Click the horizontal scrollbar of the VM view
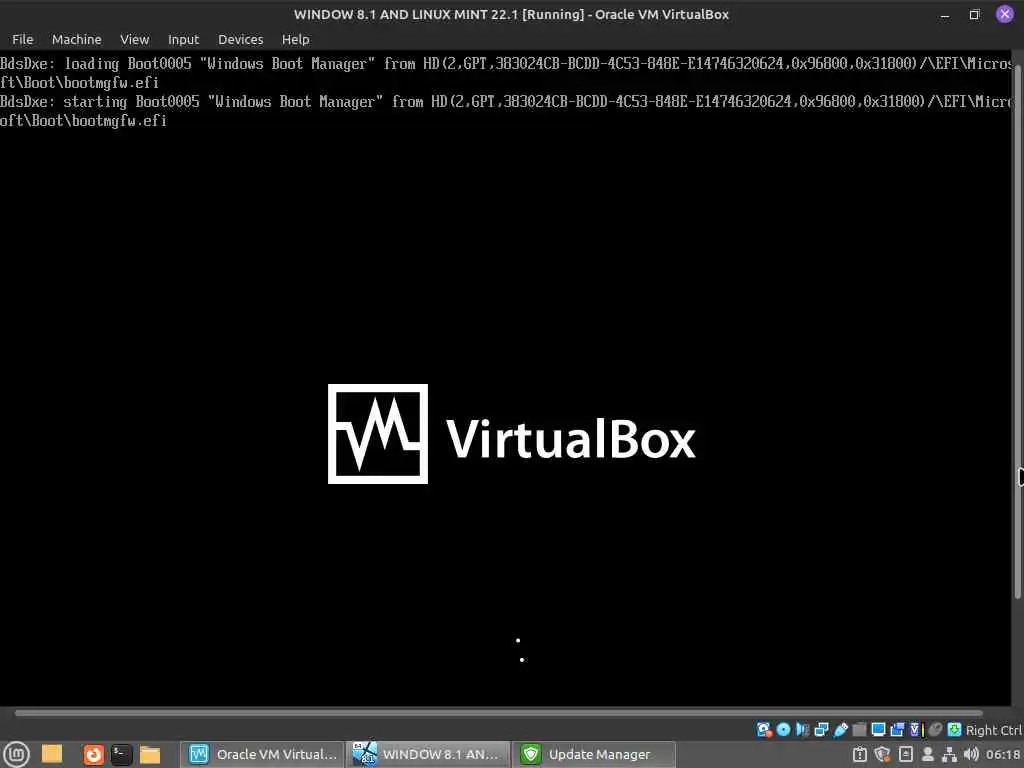This screenshot has height=768, width=1024. 498,713
